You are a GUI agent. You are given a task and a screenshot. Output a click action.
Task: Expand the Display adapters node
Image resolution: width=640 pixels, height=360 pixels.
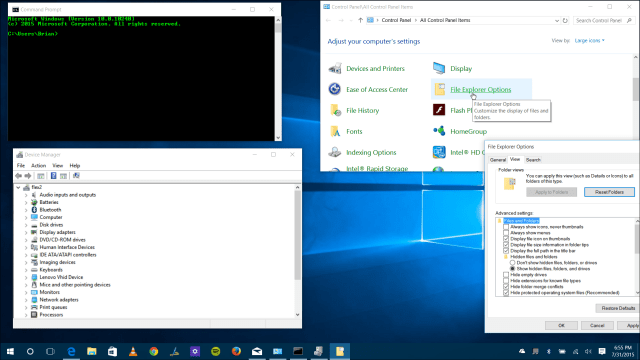[26, 232]
